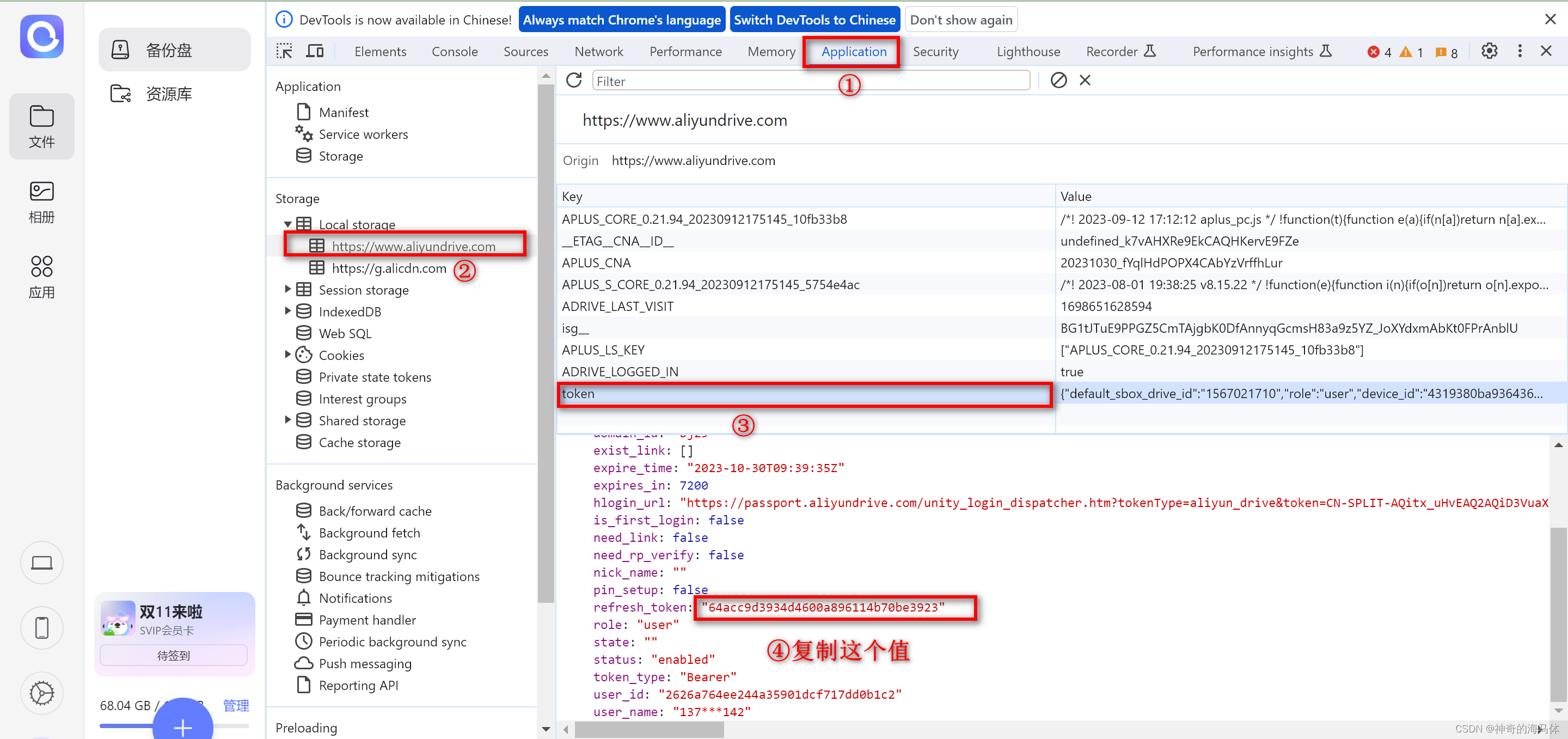Open DevTools settings gear
This screenshot has width=1568, height=739.
pos(1489,51)
